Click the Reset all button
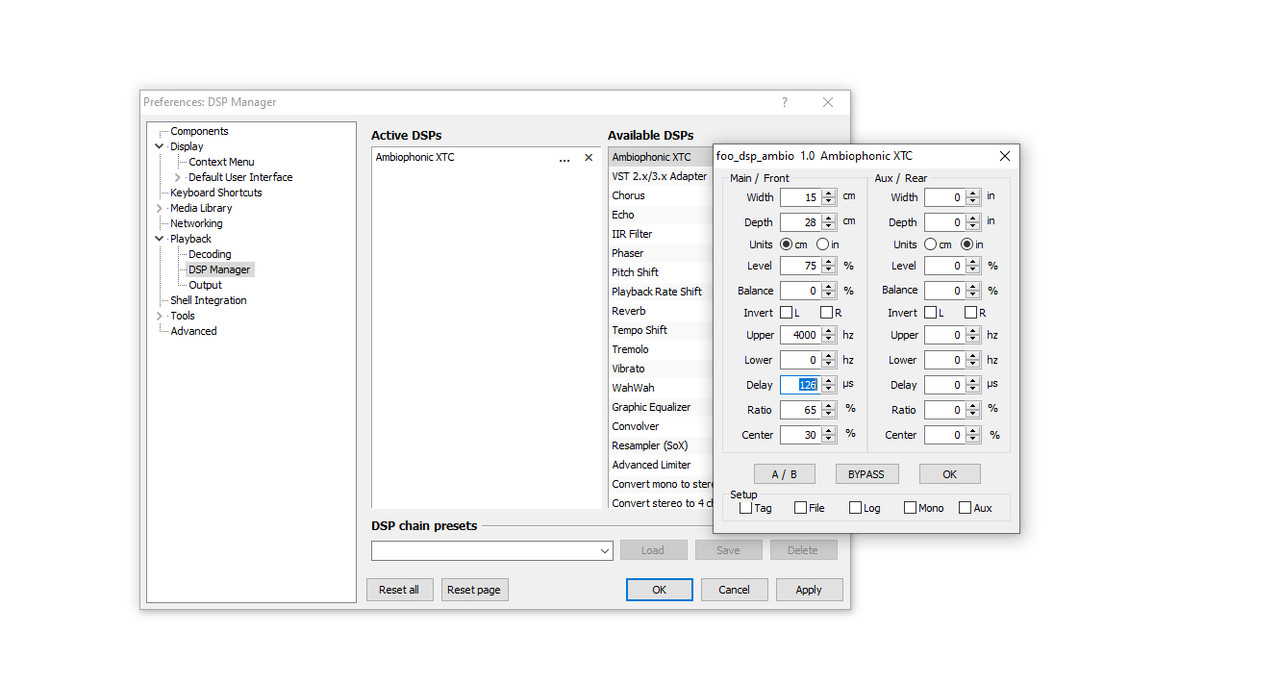Image resolution: width=1280 pixels, height=688 pixels. point(399,590)
